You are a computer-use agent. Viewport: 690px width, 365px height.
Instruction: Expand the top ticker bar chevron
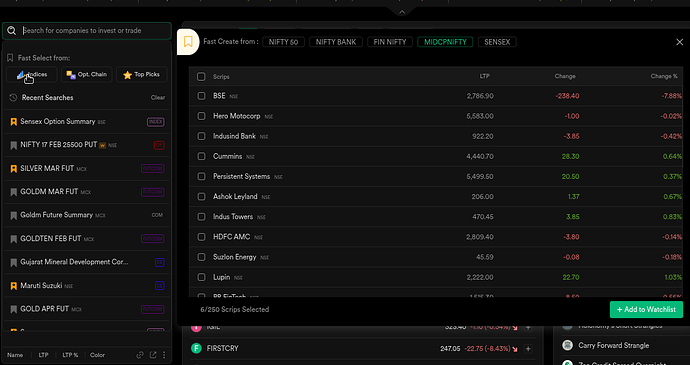click(402, 12)
